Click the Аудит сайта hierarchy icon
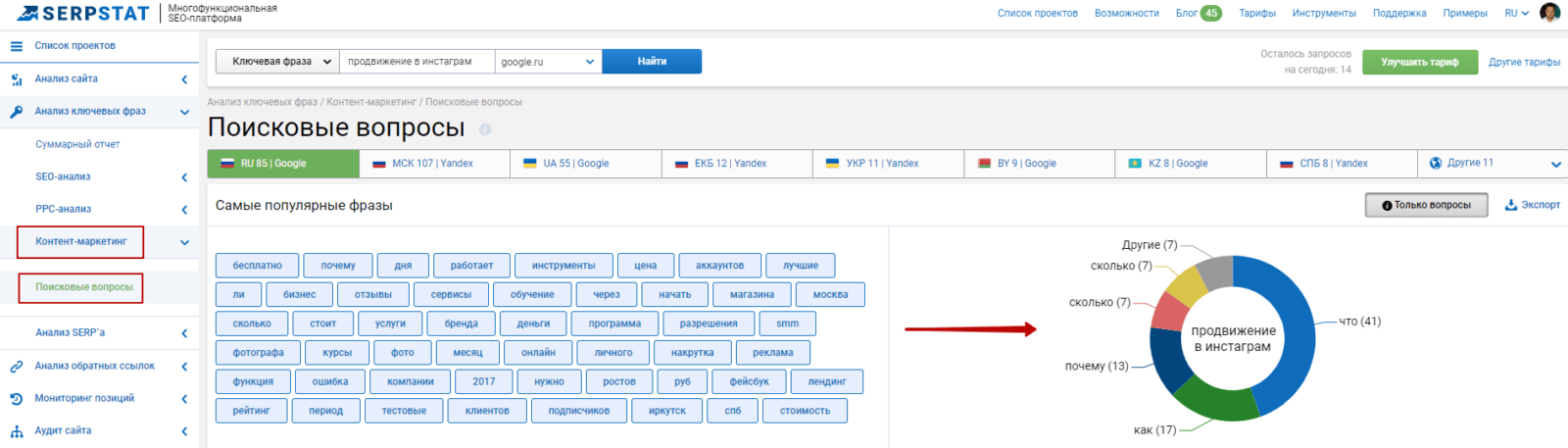The width and height of the screenshot is (1568, 448). click(x=17, y=431)
